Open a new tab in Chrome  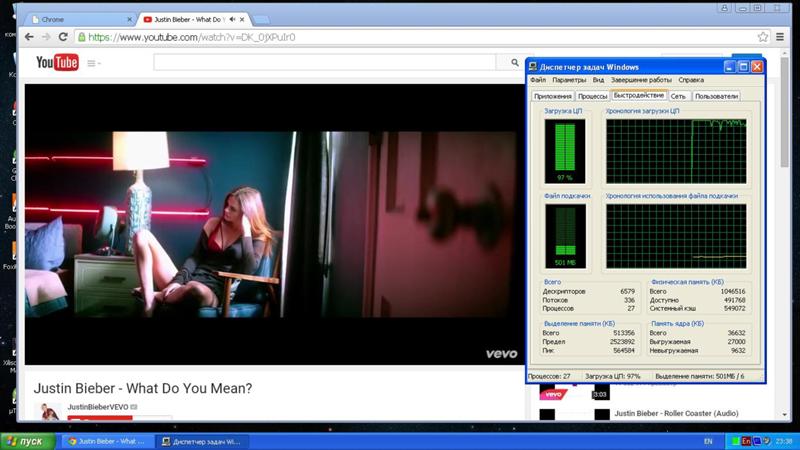(261, 20)
